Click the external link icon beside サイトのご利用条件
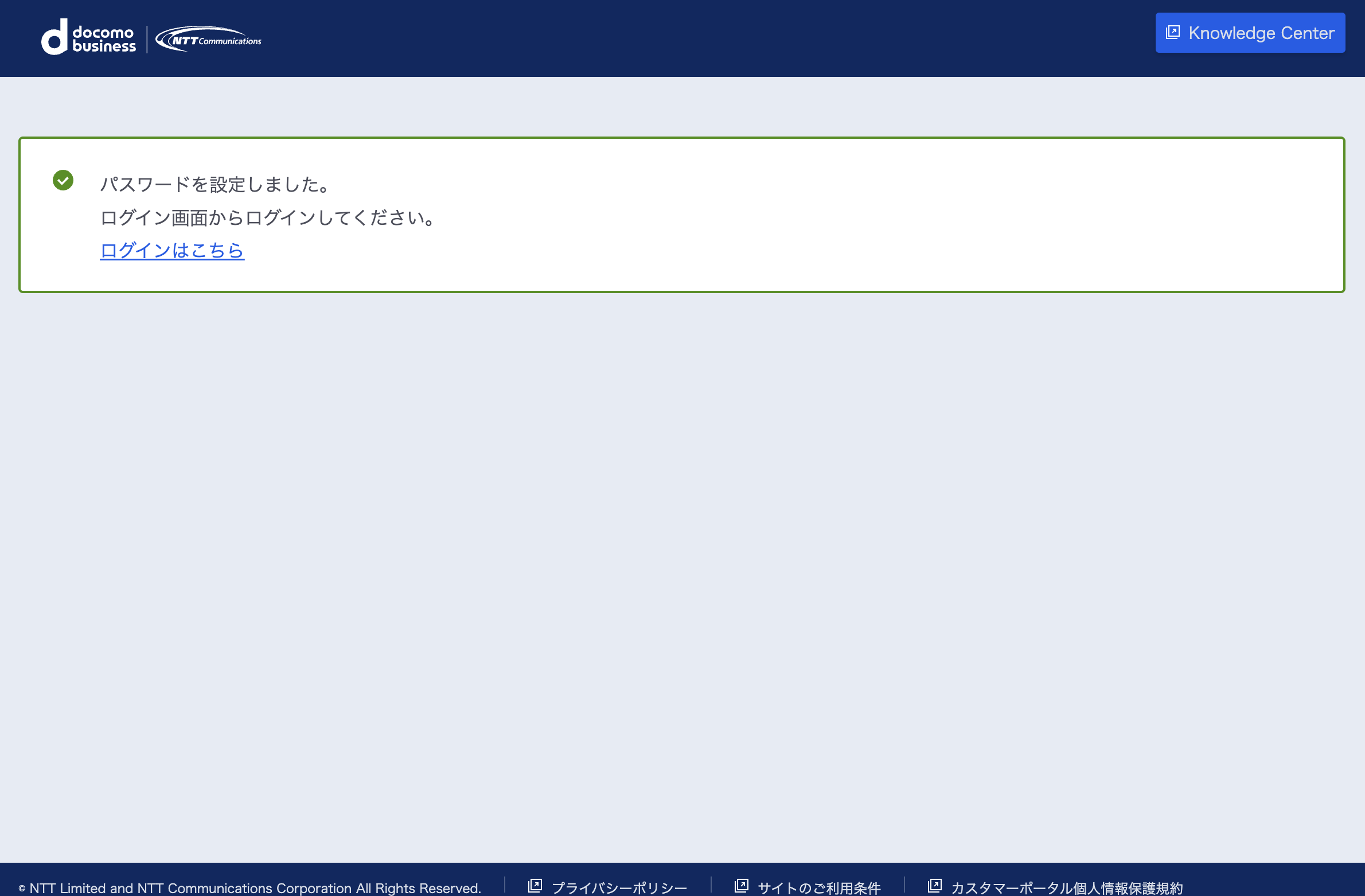 click(742, 885)
